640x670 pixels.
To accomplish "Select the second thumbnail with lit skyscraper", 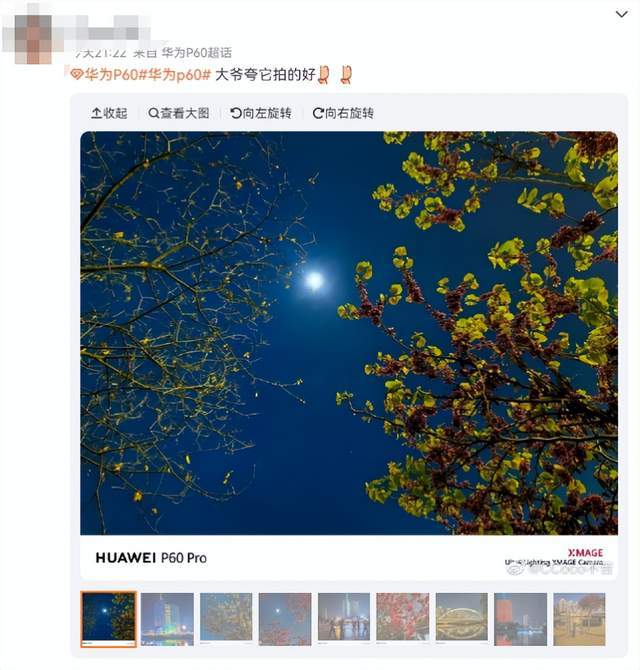I will click(167, 619).
